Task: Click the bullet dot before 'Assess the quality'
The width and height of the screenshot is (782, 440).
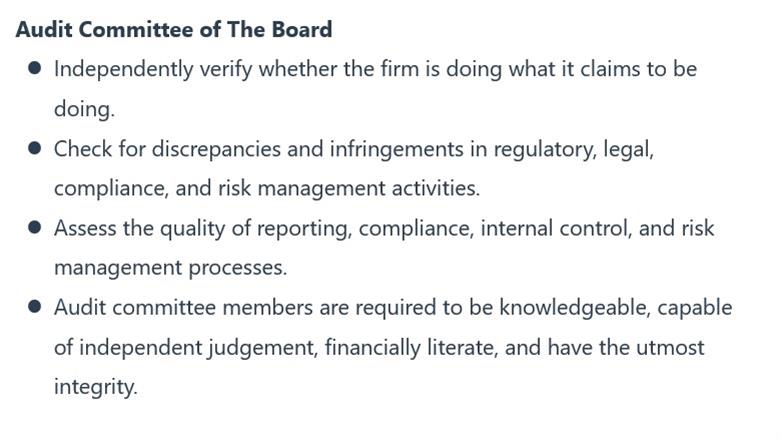Action: pos(34,227)
